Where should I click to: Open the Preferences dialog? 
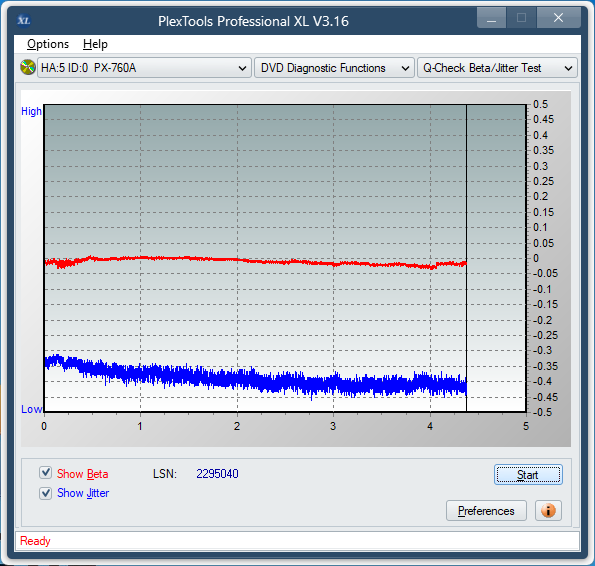[486, 511]
